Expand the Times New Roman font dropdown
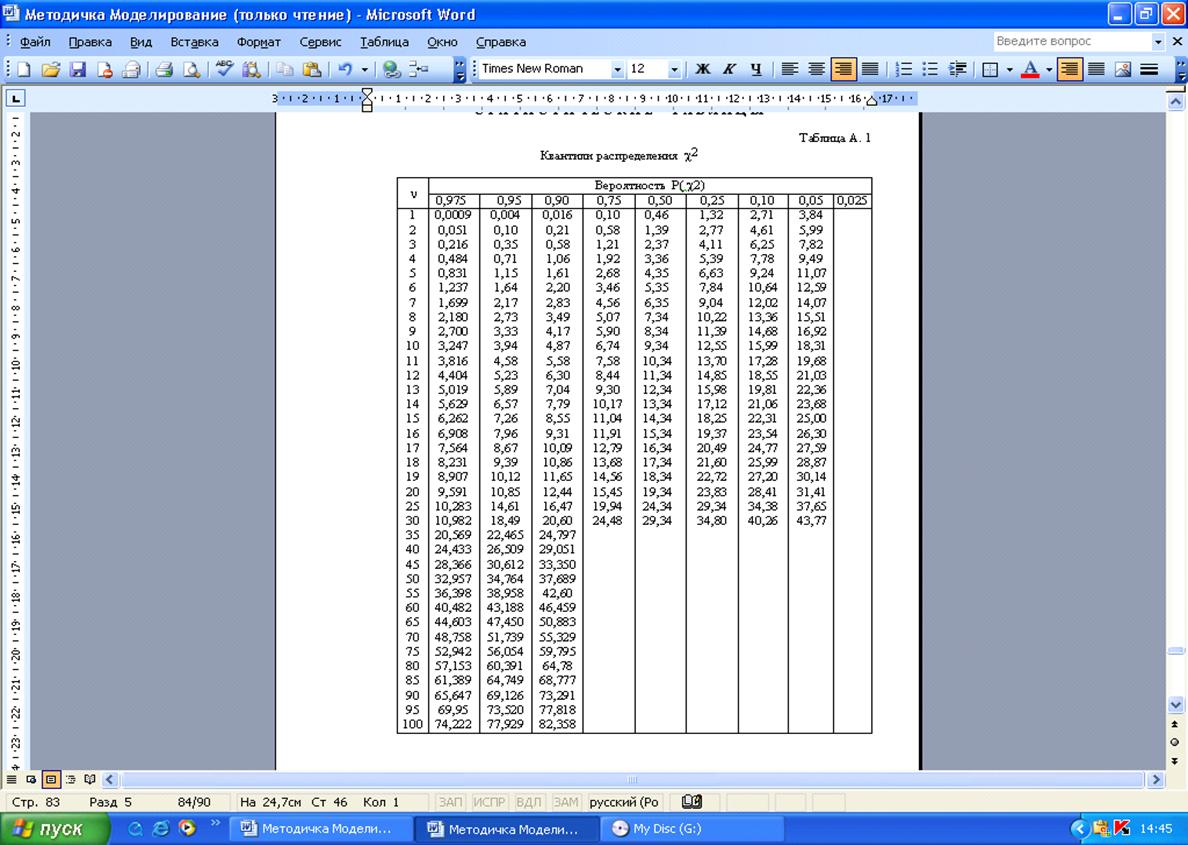This screenshot has height=845, width=1188. coord(617,70)
